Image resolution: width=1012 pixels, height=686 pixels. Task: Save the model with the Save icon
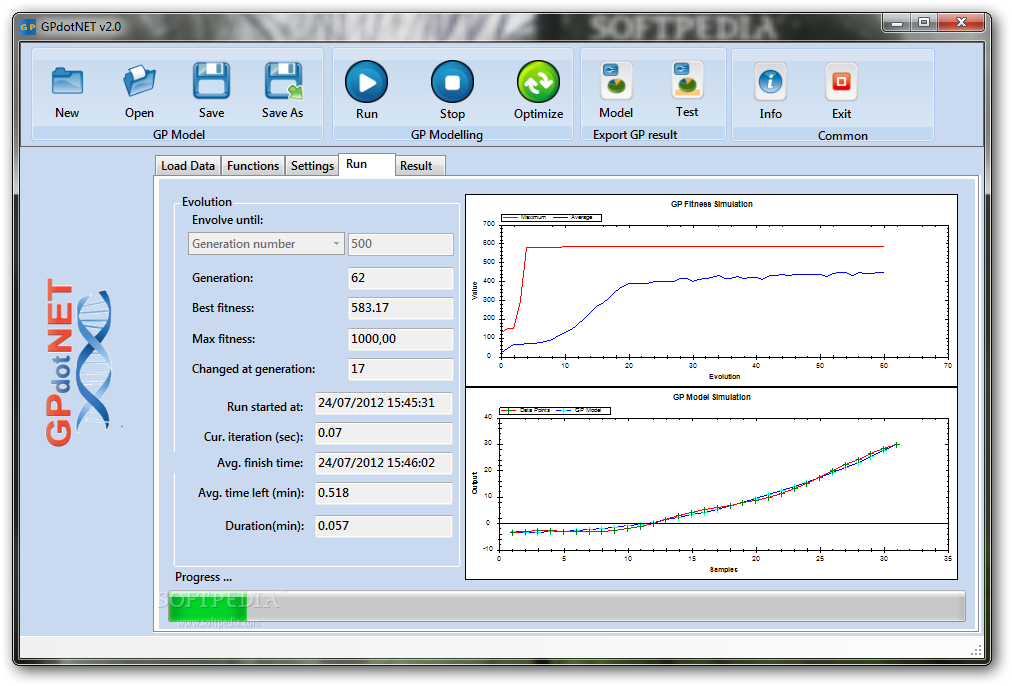[212, 81]
